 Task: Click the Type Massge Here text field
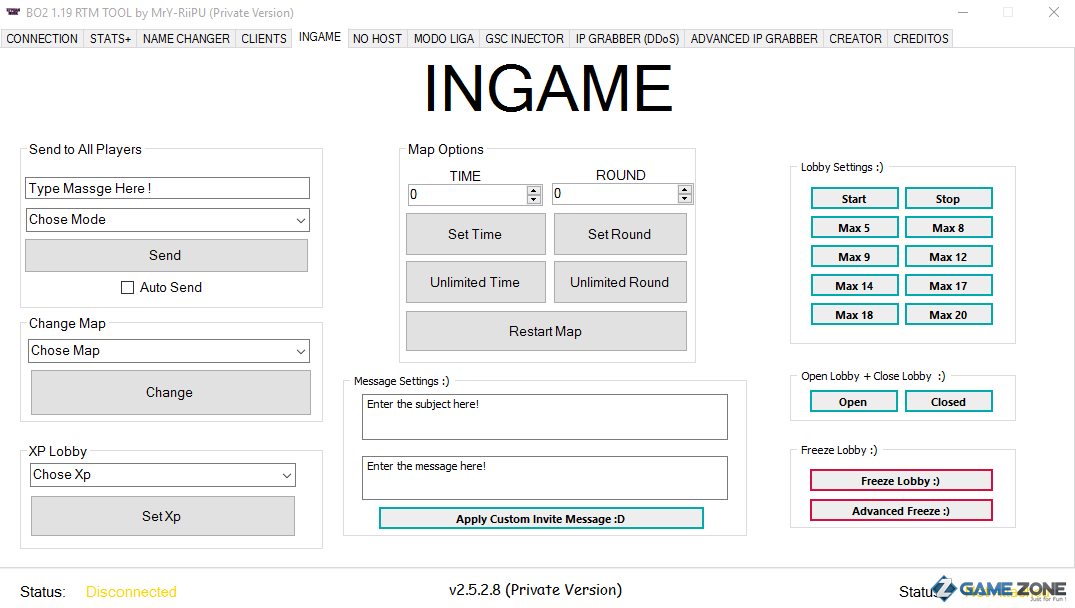coord(167,188)
